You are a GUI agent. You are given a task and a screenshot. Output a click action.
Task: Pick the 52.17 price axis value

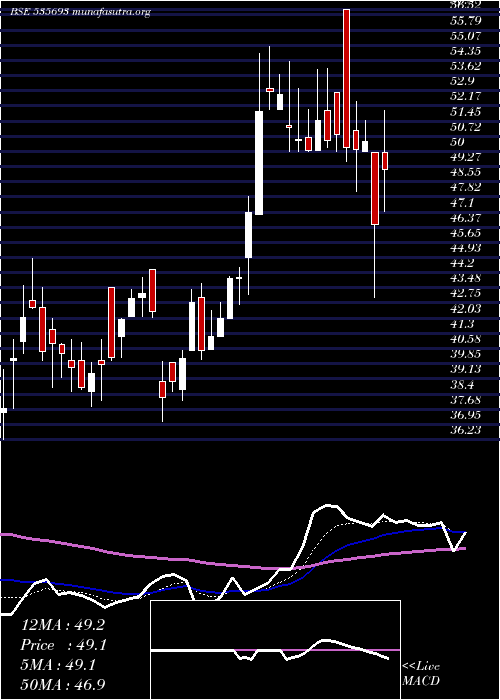click(x=465, y=96)
